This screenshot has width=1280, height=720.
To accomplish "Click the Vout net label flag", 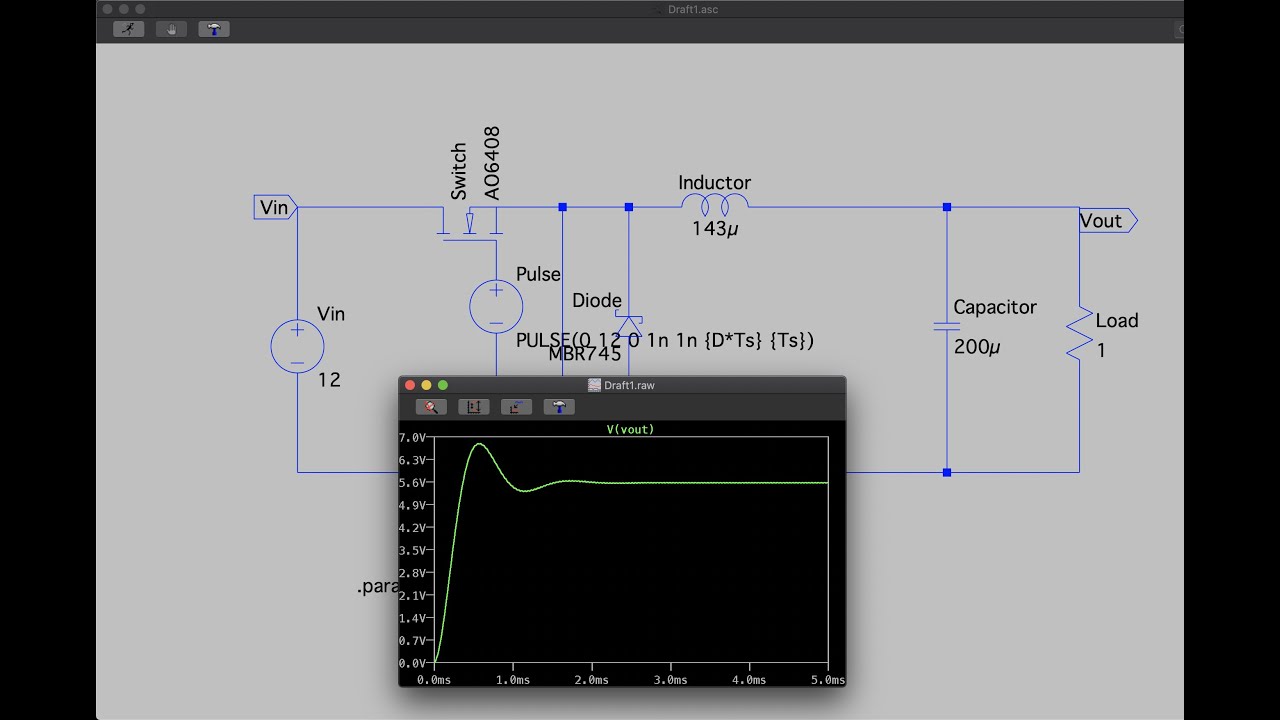I will pos(1108,221).
